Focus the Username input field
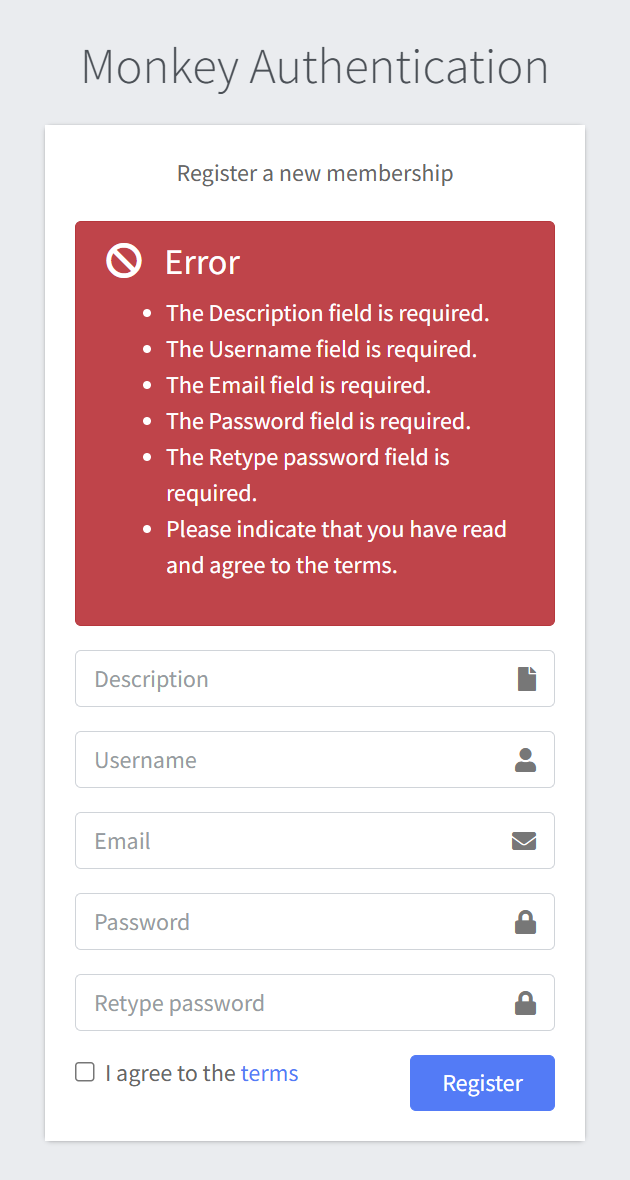This screenshot has width=630, height=1180. 315,760
